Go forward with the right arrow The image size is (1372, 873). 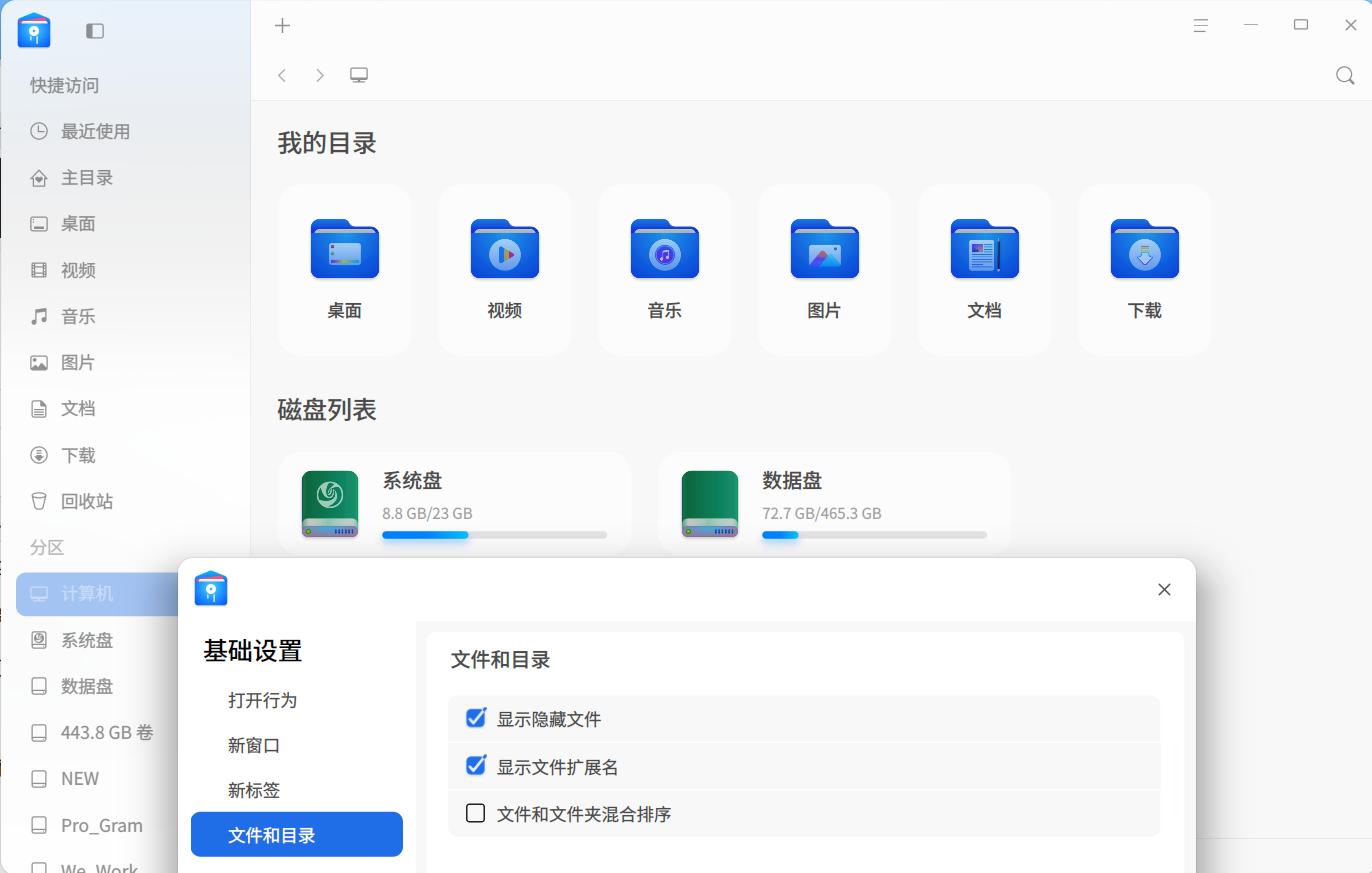[x=320, y=75]
